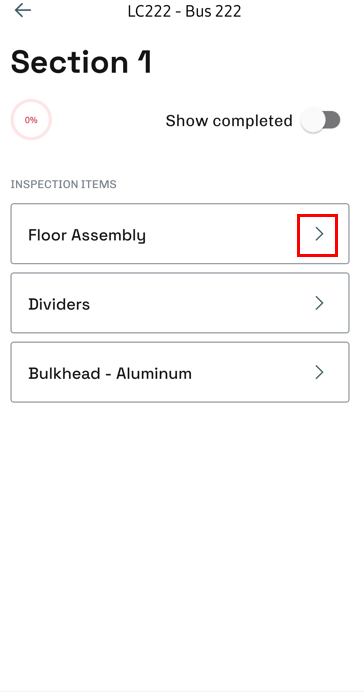
Task: Tap the empty area inside the Dividers card
Action: coord(201,303)
